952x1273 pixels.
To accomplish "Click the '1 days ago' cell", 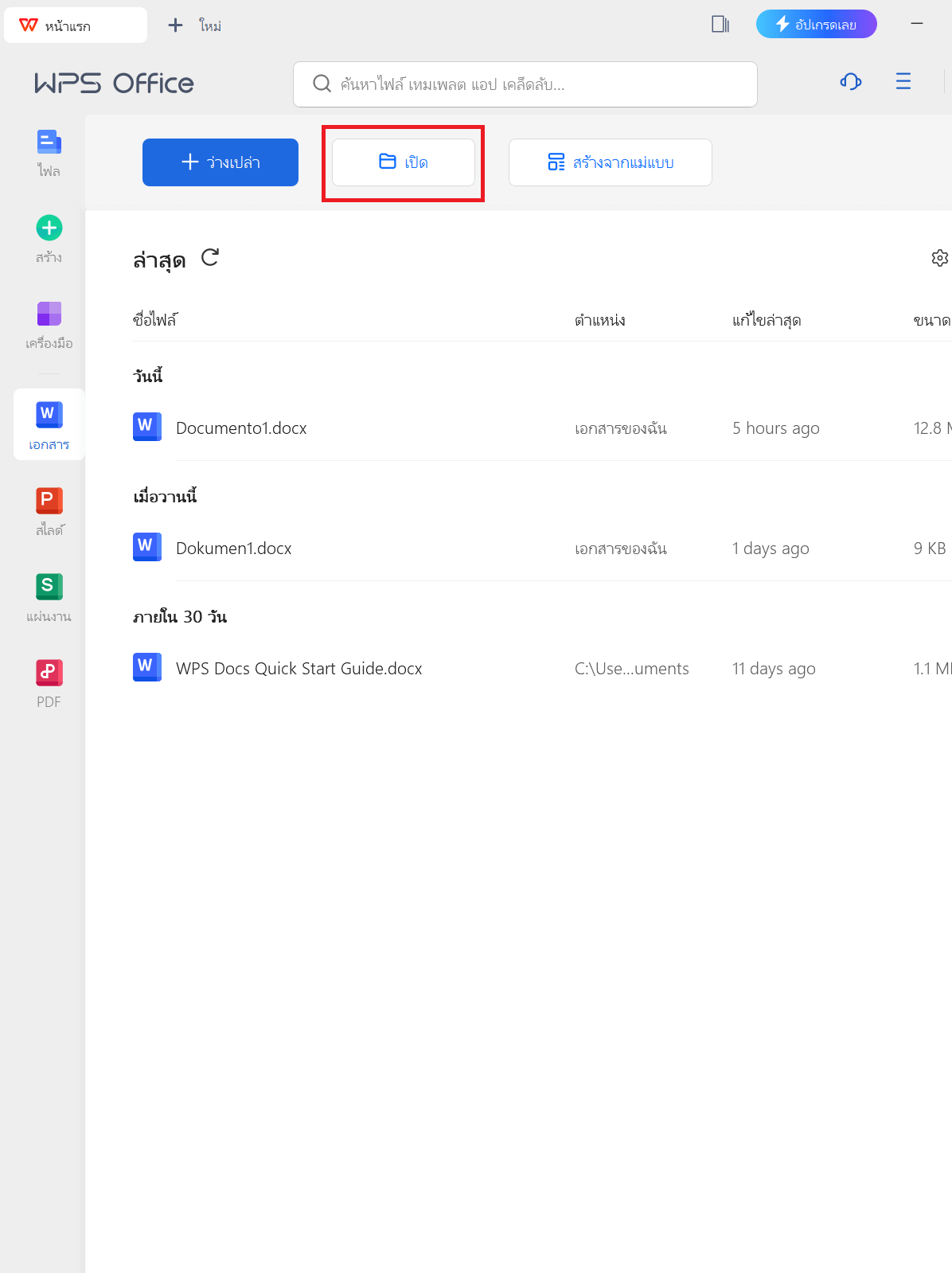I will [771, 549].
